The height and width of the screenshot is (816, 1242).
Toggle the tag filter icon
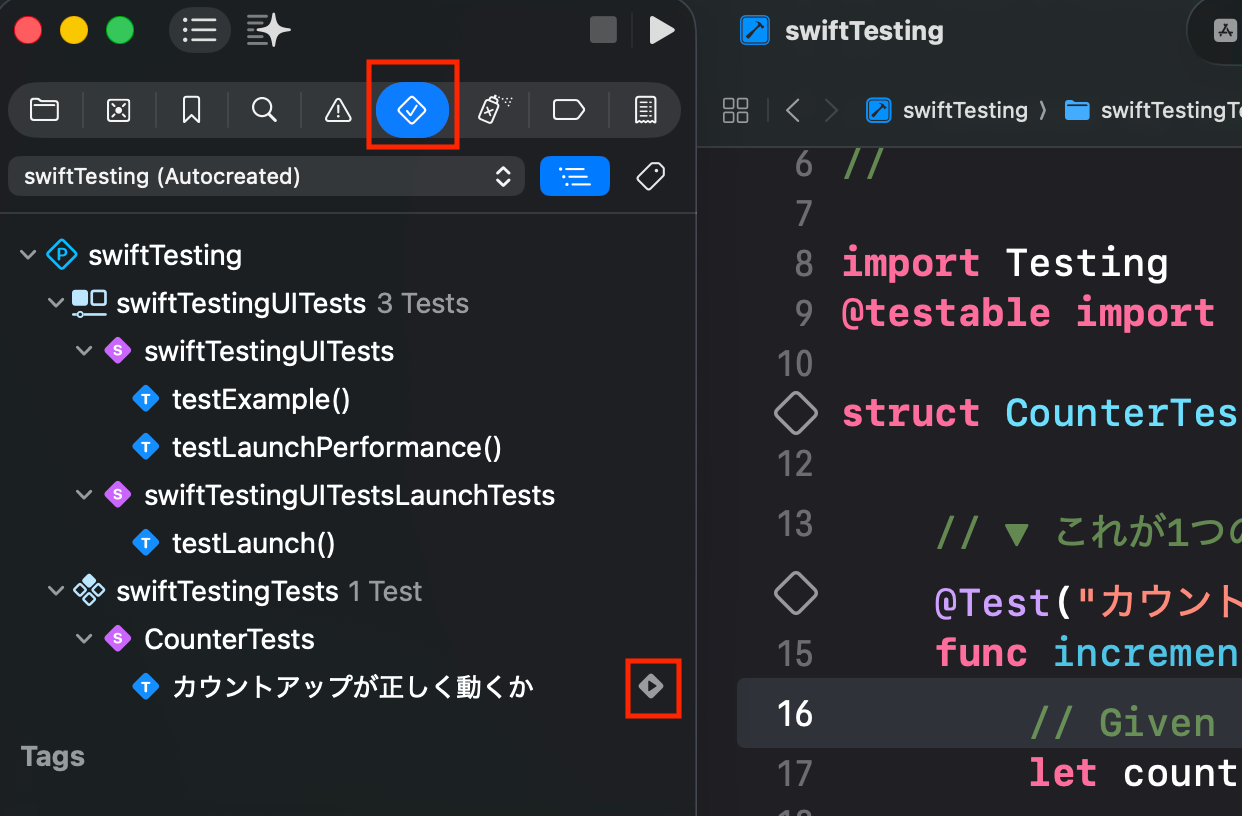(x=650, y=176)
